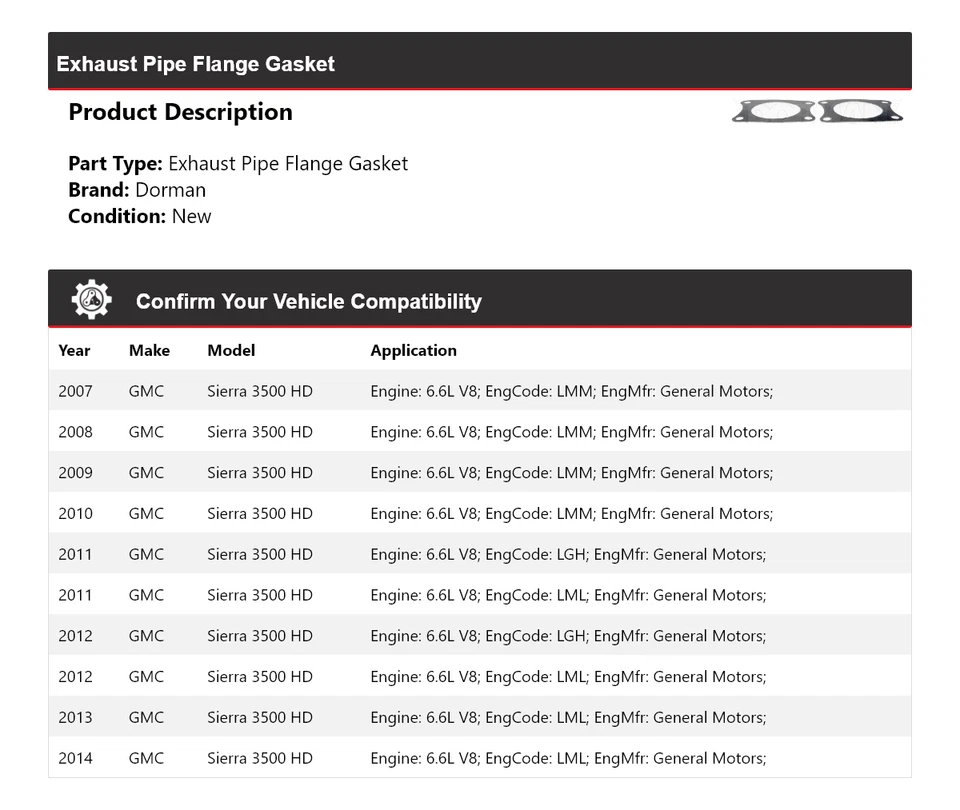Click the Confirm Your Vehicle Compatibility heading

pos(308,301)
